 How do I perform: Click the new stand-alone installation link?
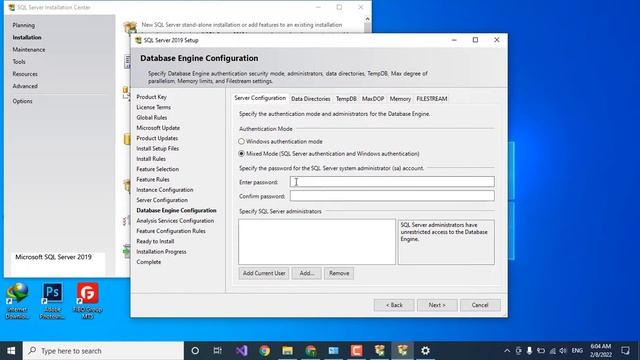[242, 25]
